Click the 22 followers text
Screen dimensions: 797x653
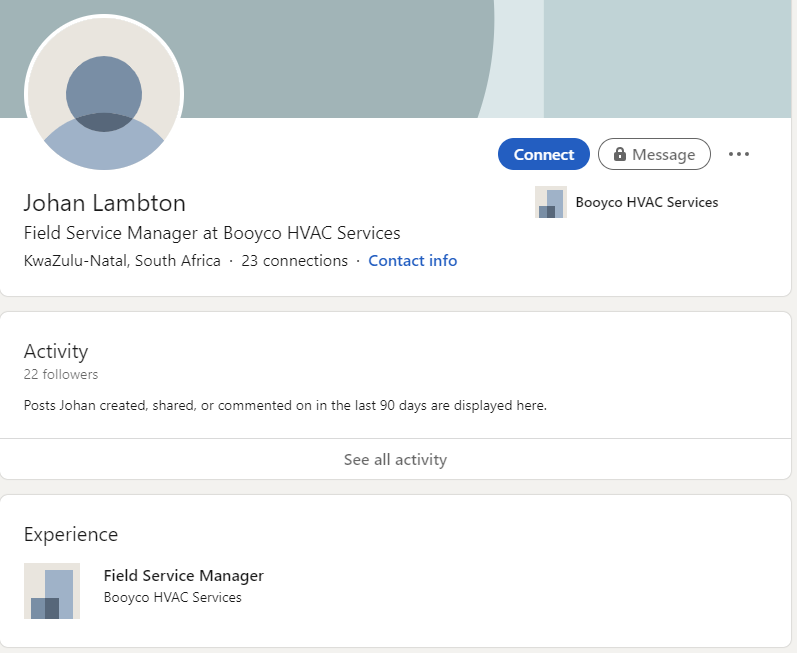point(61,374)
